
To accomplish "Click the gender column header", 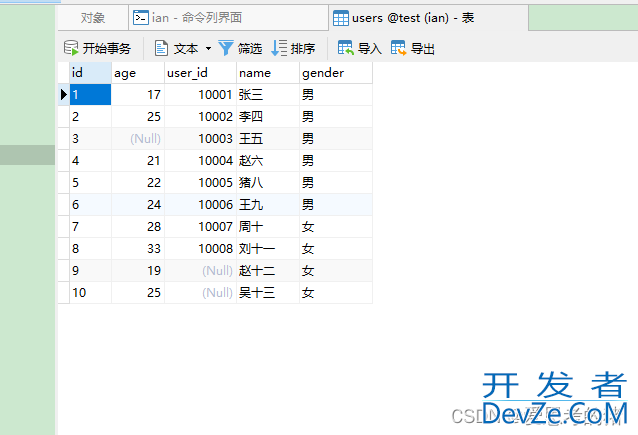I will [x=335, y=73].
